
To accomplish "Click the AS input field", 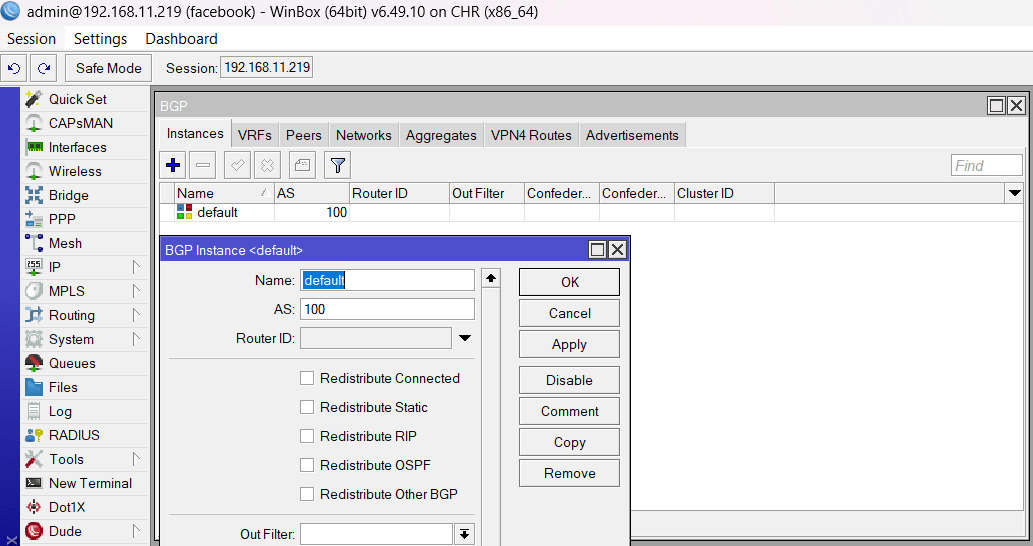I will 387,309.
